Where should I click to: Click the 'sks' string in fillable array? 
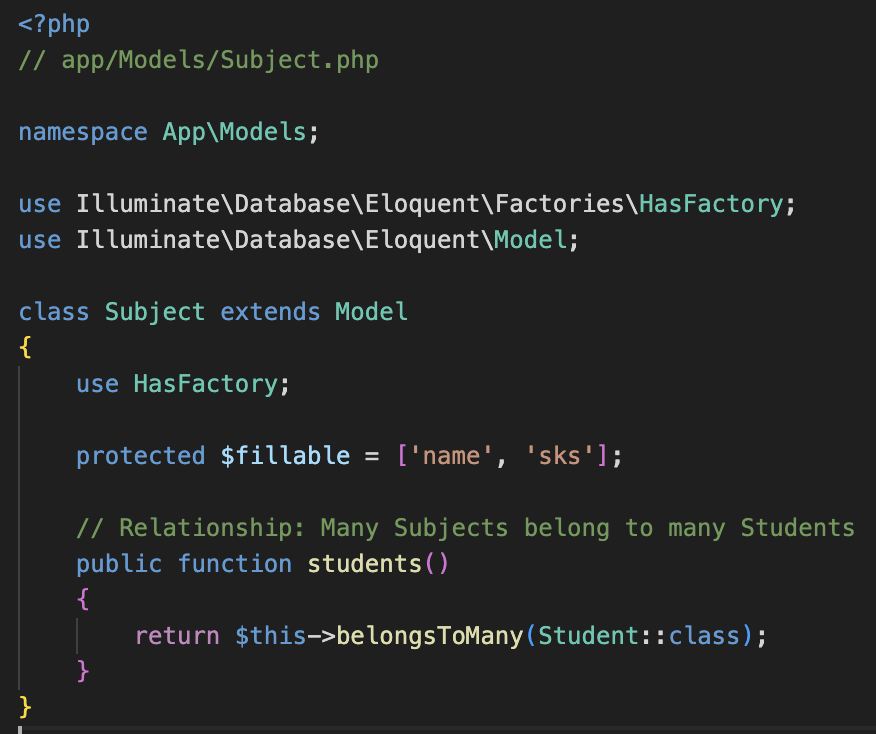coord(559,456)
